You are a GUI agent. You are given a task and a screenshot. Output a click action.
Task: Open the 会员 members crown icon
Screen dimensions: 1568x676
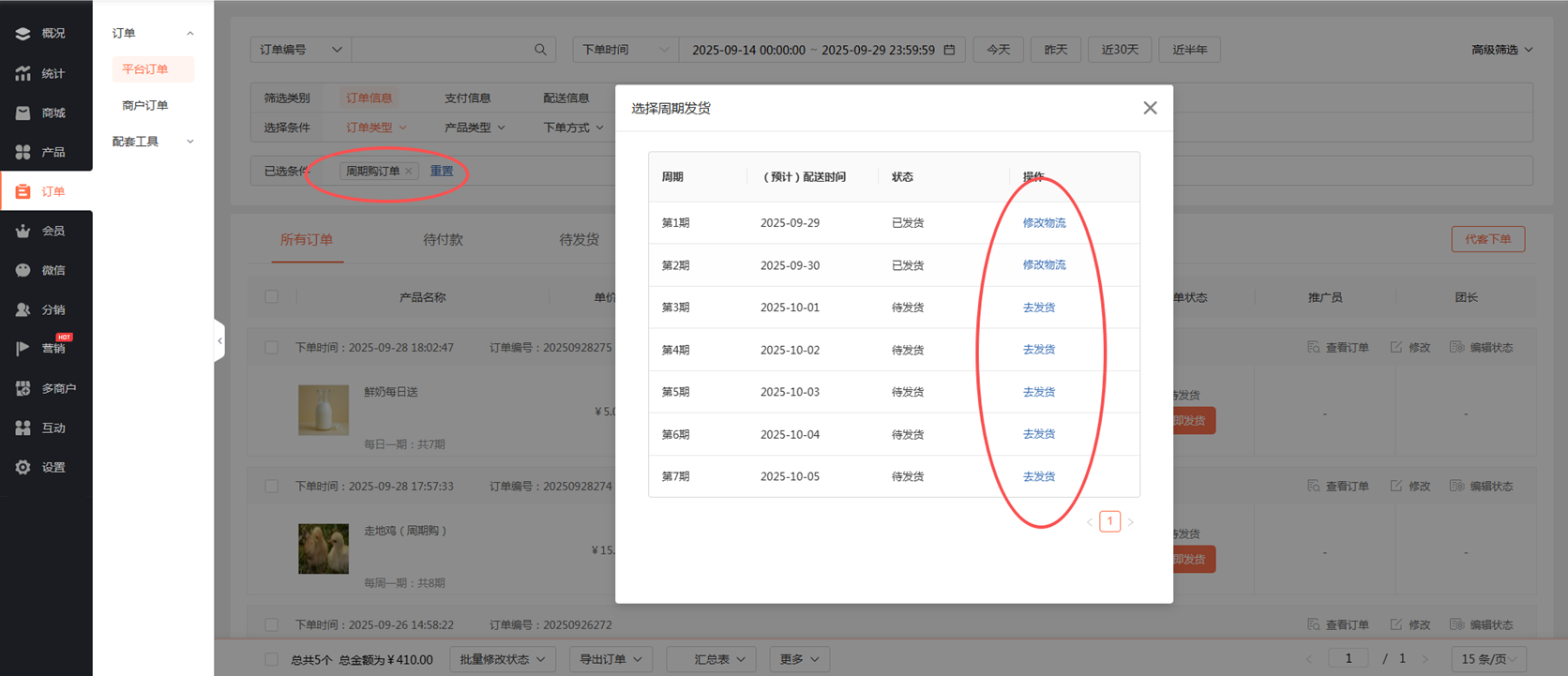23,231
